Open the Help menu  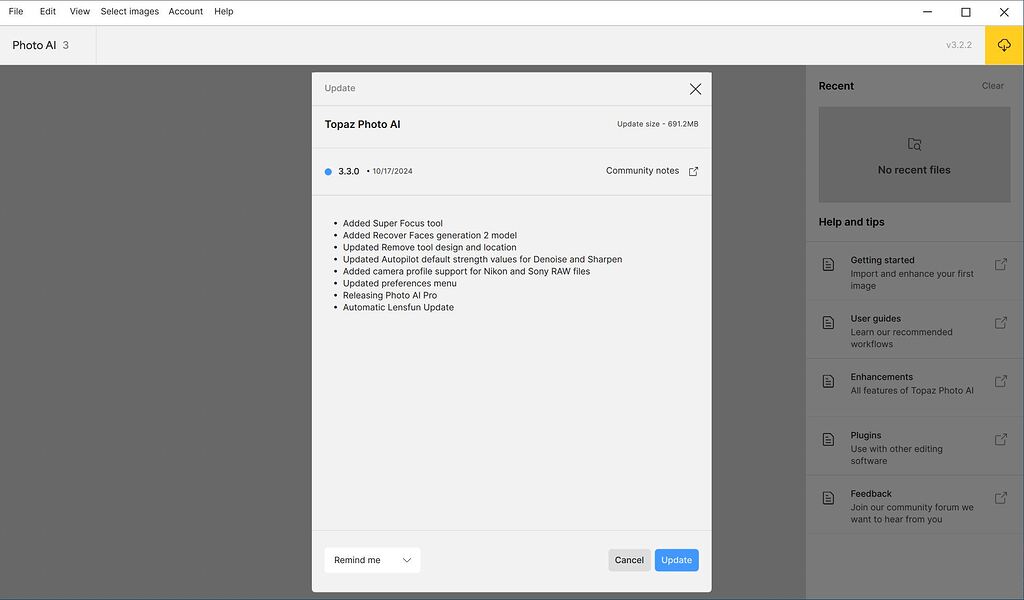tap(222, 11)
